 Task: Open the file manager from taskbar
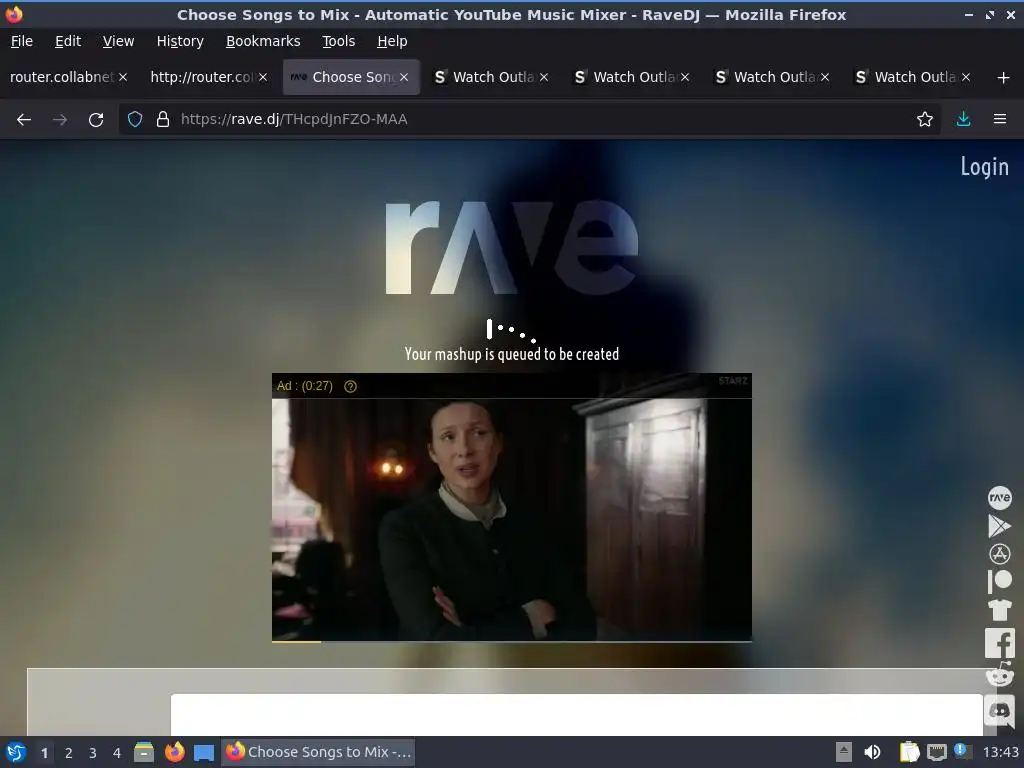[x=144, y=752]
